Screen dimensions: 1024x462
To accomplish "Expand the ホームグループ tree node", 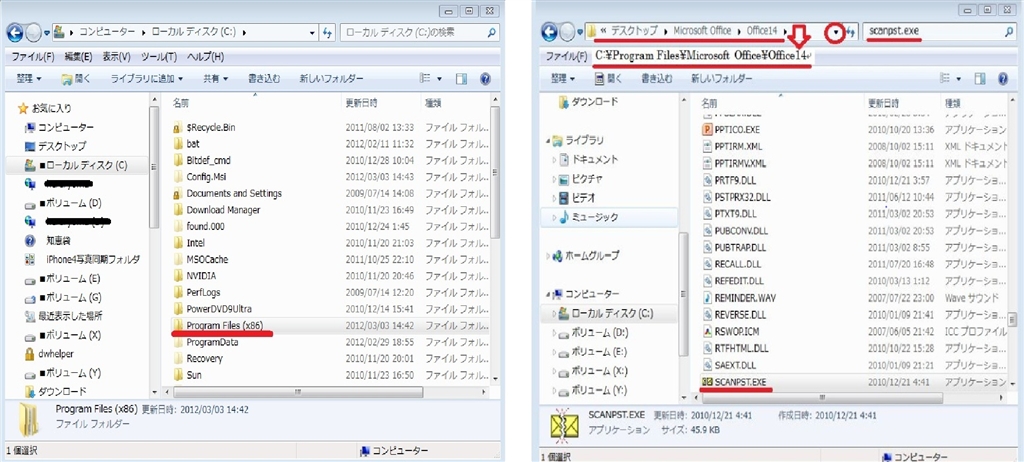I will pyautogui.click(x=547, y=256).
